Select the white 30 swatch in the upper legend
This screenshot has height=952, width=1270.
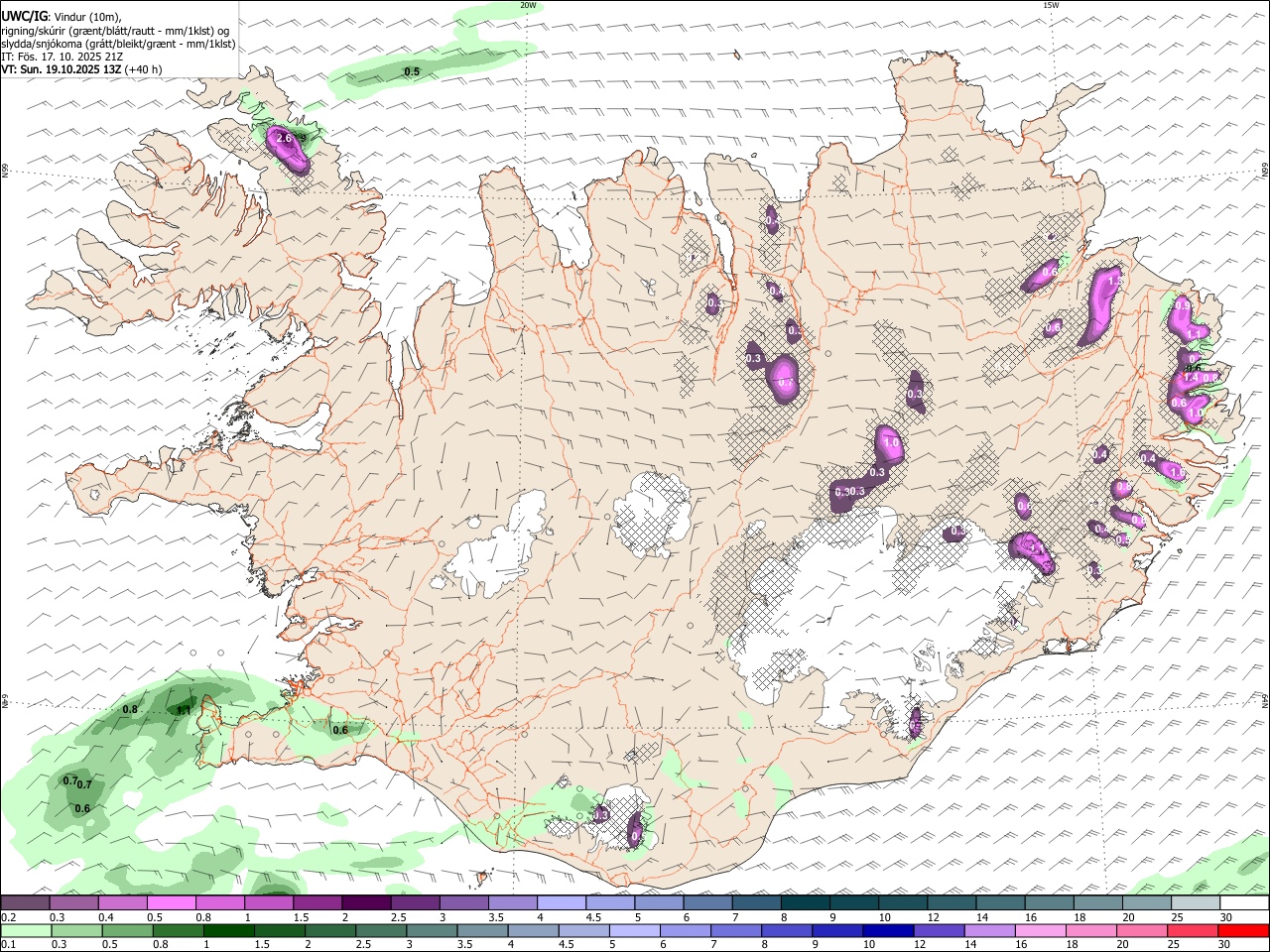(x=1245, y=903)
